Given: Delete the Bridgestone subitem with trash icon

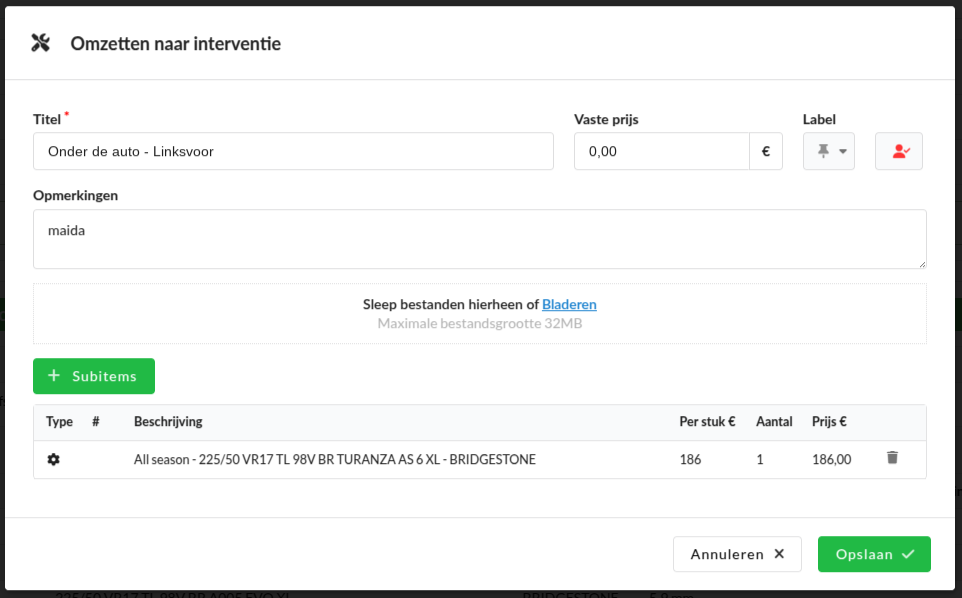Looking at the screenshot, I should [x=892, y=458].
